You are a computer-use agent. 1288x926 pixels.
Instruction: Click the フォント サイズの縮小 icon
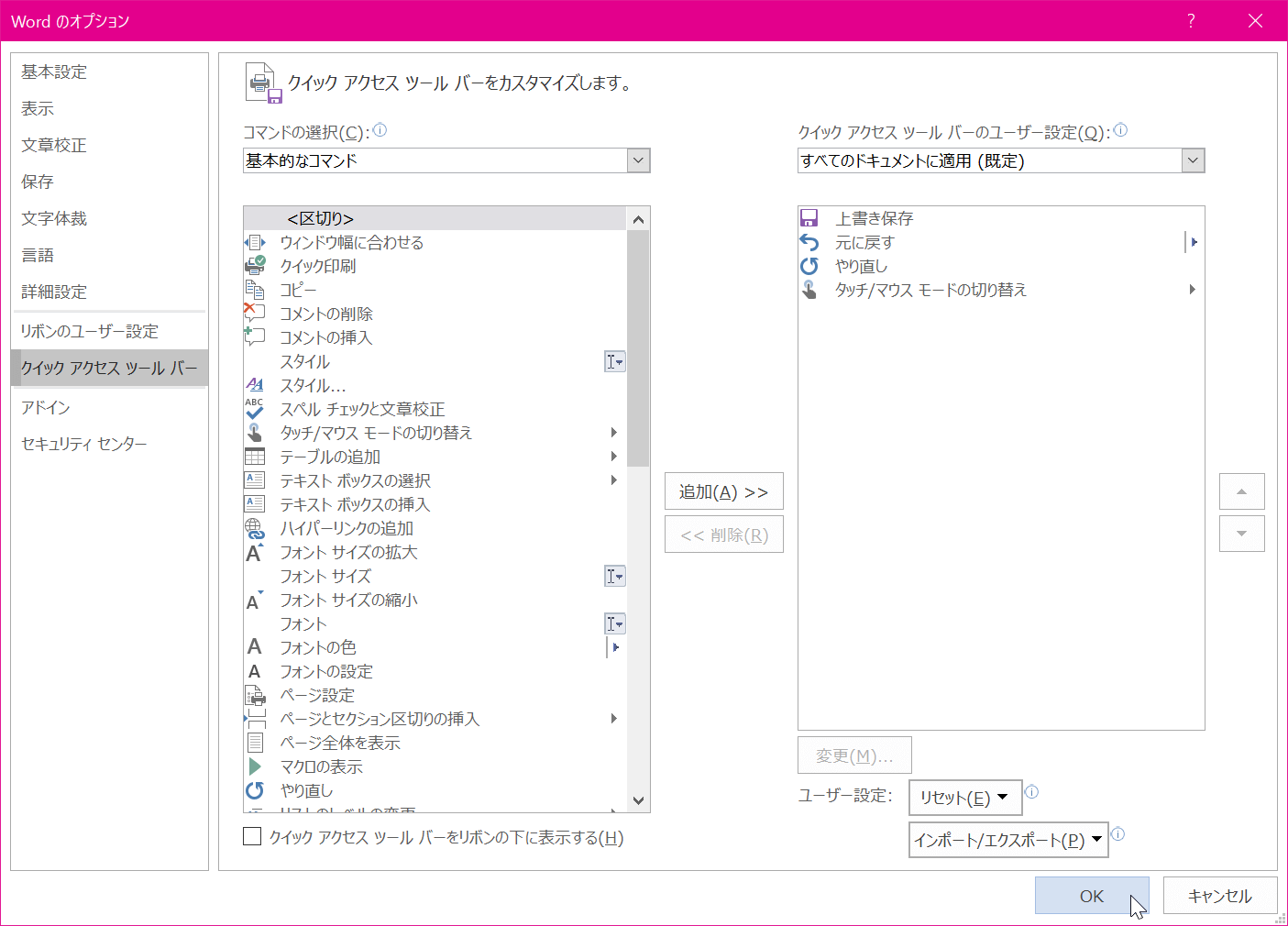point(255,601)
